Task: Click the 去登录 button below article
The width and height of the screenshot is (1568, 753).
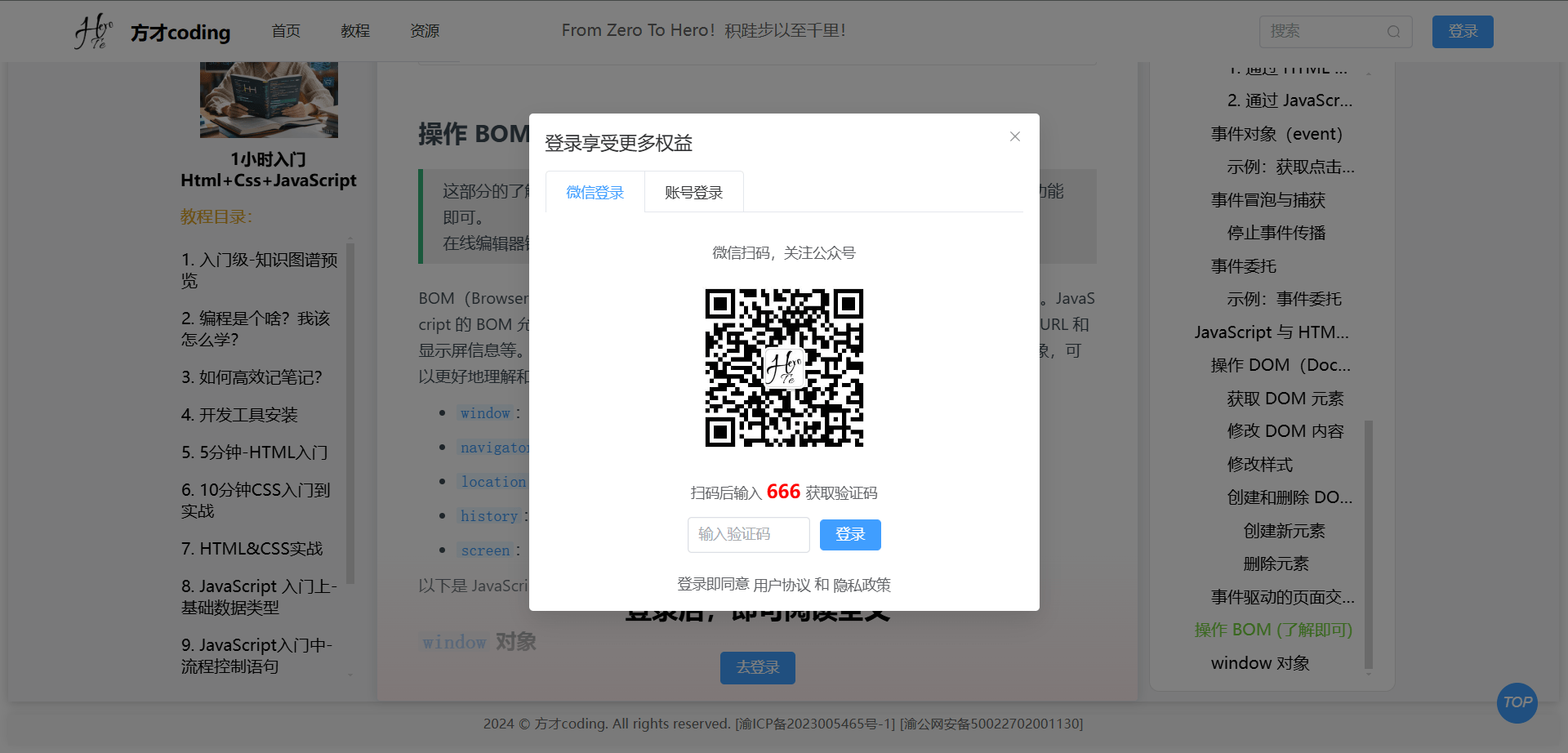Action: (758, 668)
